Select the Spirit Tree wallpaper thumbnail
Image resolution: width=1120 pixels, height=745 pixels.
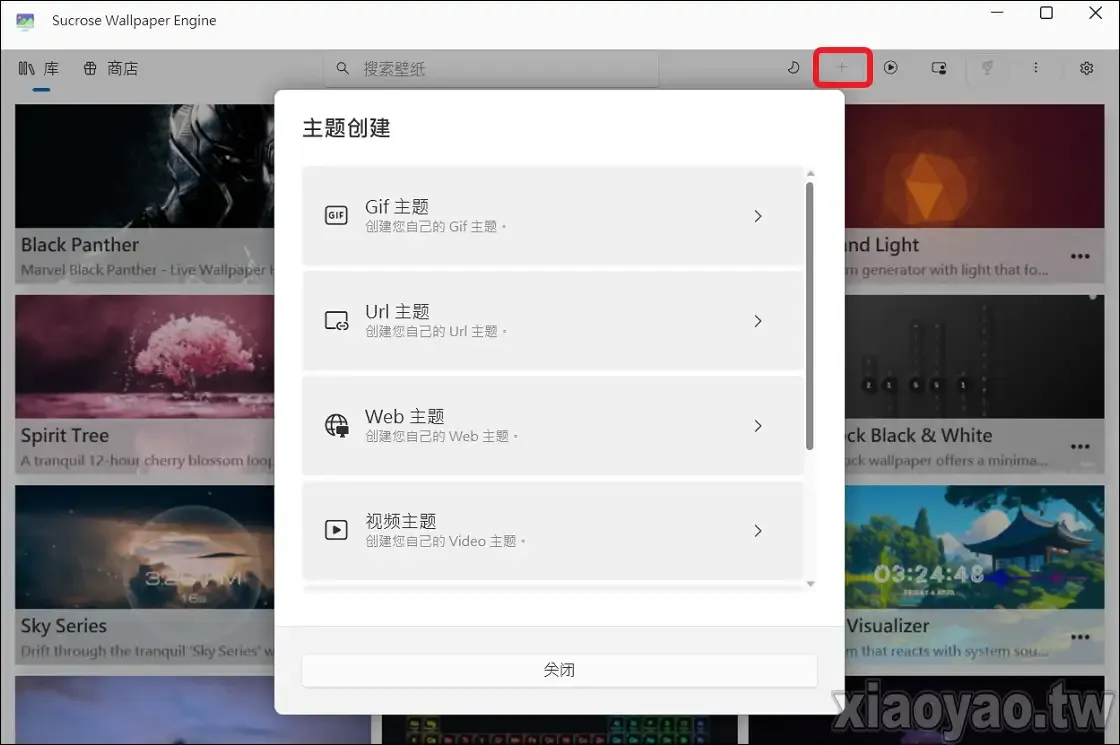[x=144, y=356]
